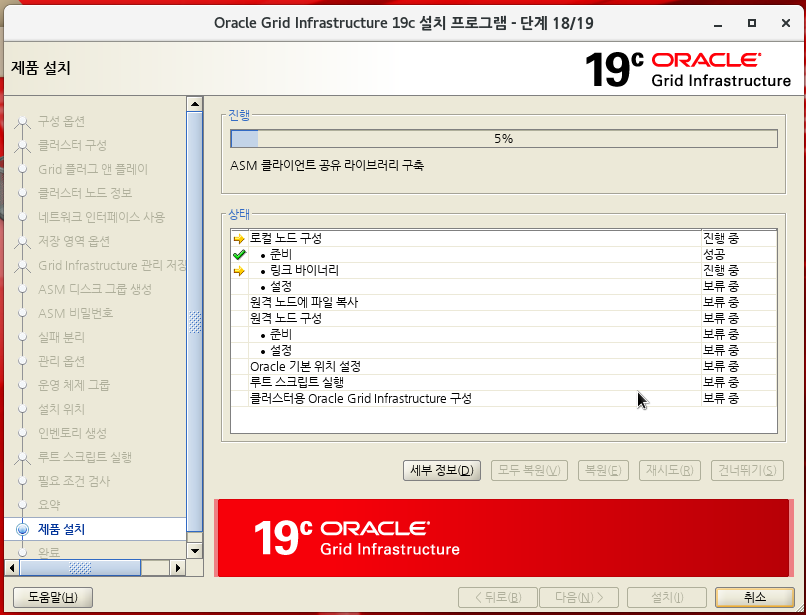Select the 클러스터 구성 step
The height and width of the screenshot is (615, 806).
coord(72,145)
